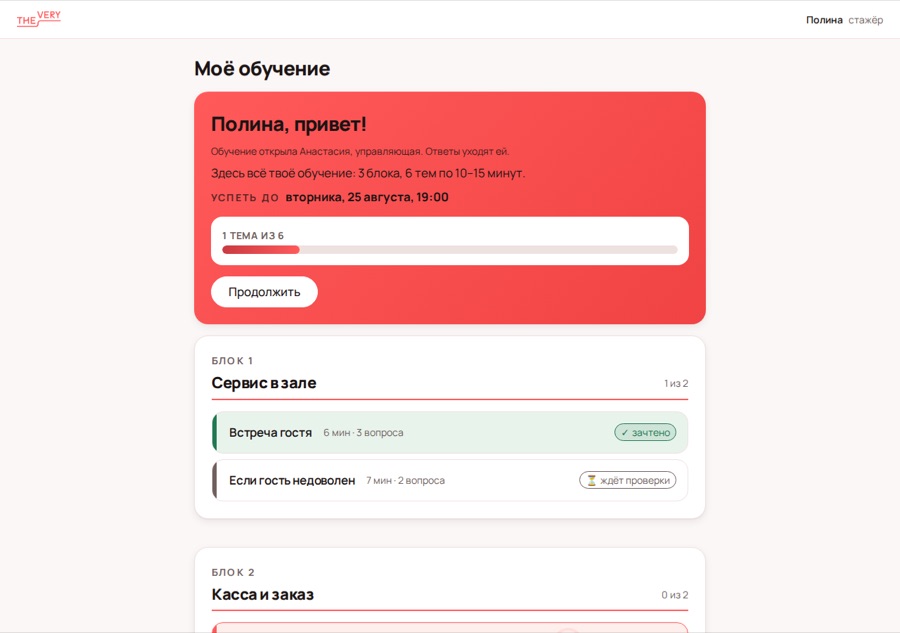Click the БЛОК 1 label

pos(232,361)
